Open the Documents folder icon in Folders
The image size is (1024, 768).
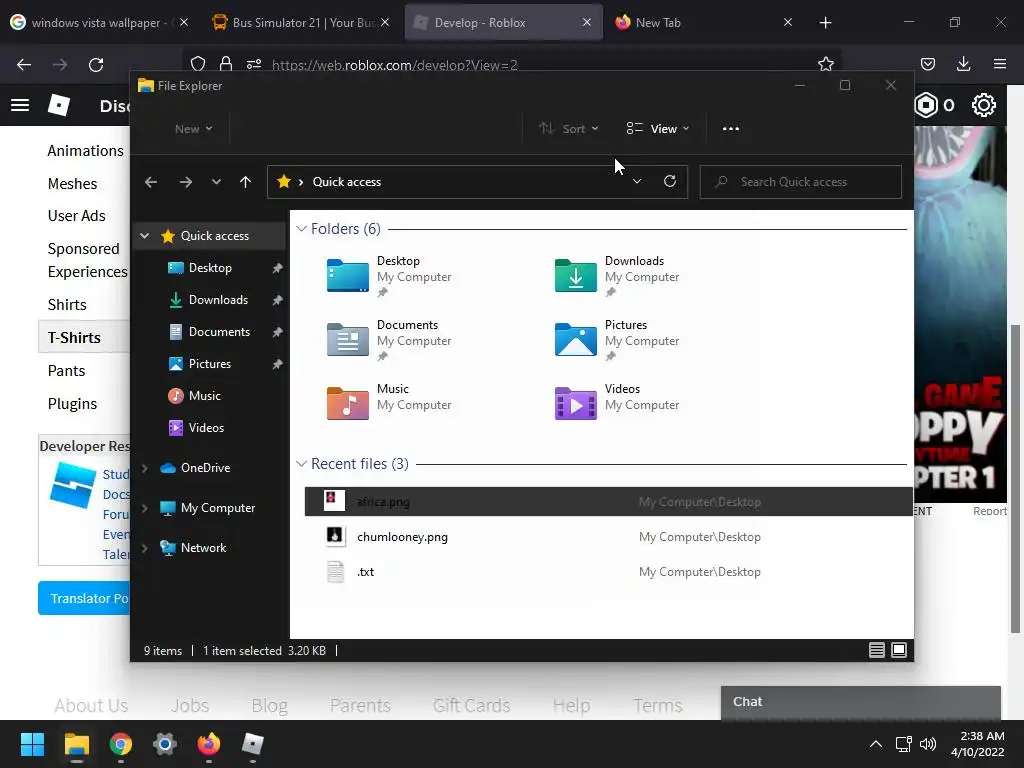tap(347, 339)
